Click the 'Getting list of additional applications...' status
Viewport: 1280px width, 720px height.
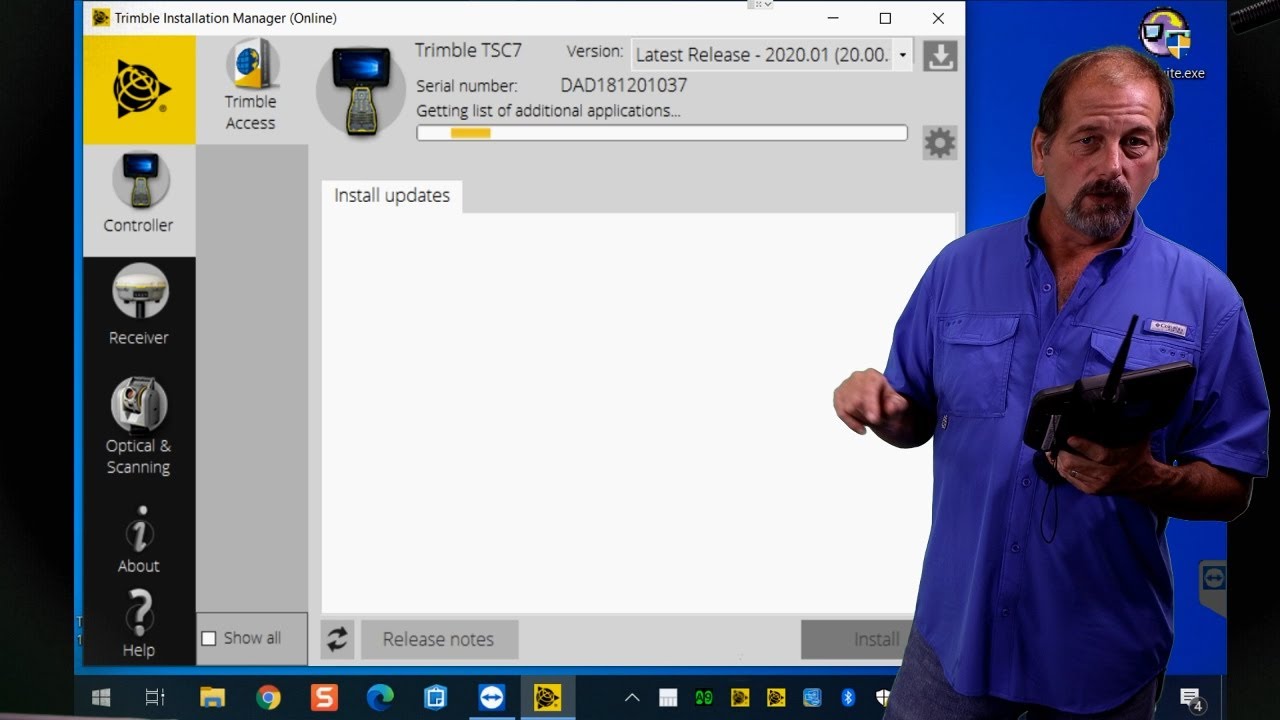[549, 111]
